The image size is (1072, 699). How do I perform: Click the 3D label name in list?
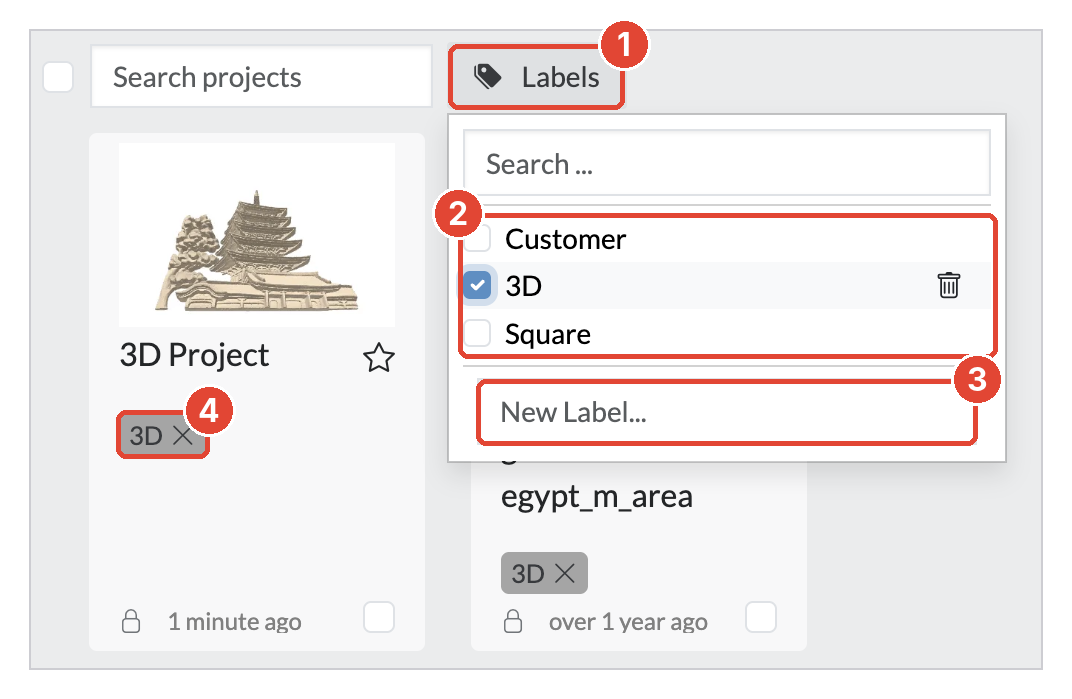pyautogui.click(x=524, y=286)
